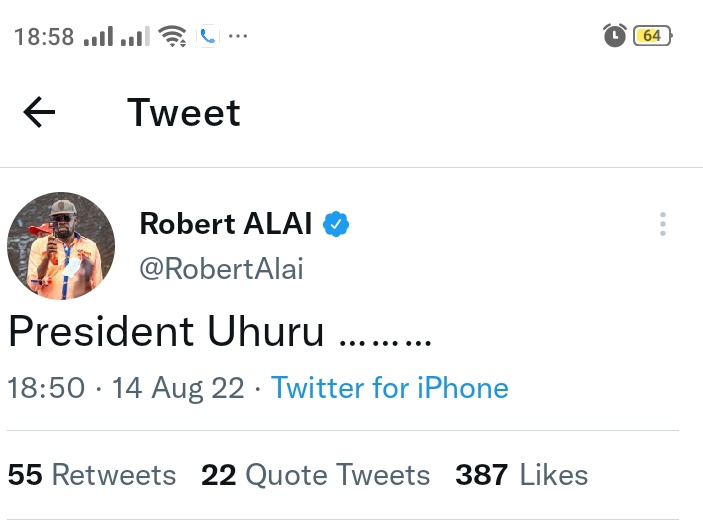
Task: Tap the battery level indicator
Action: point(652,36)
